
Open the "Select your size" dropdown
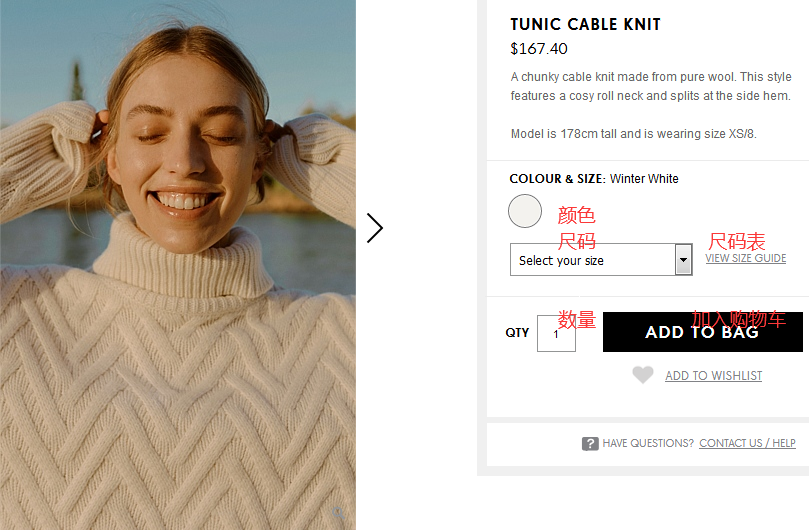(592, 260)
